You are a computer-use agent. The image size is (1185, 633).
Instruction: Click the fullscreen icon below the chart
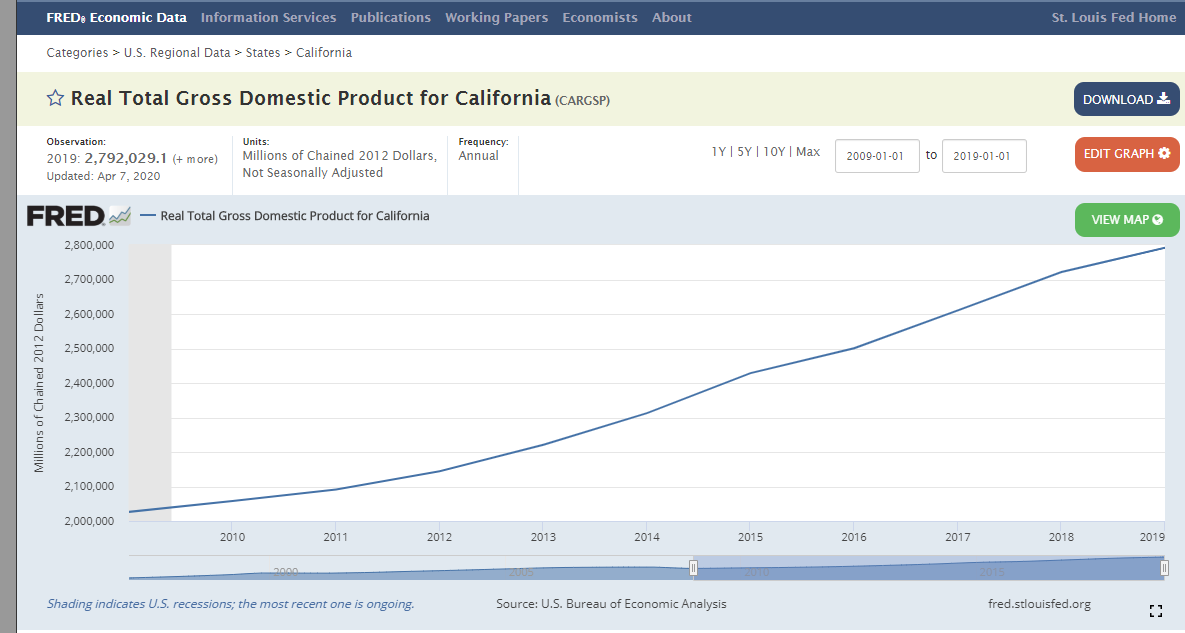[1155, 610]
